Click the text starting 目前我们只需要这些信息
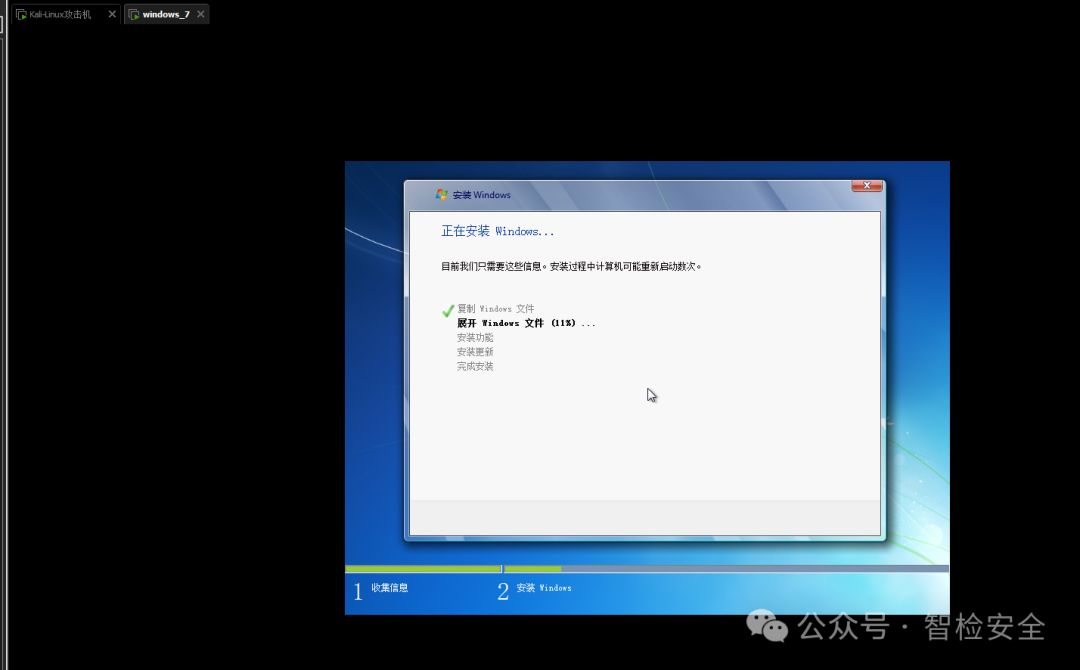The height and width of the screenshot is (670, 1080). coord(571,266)
